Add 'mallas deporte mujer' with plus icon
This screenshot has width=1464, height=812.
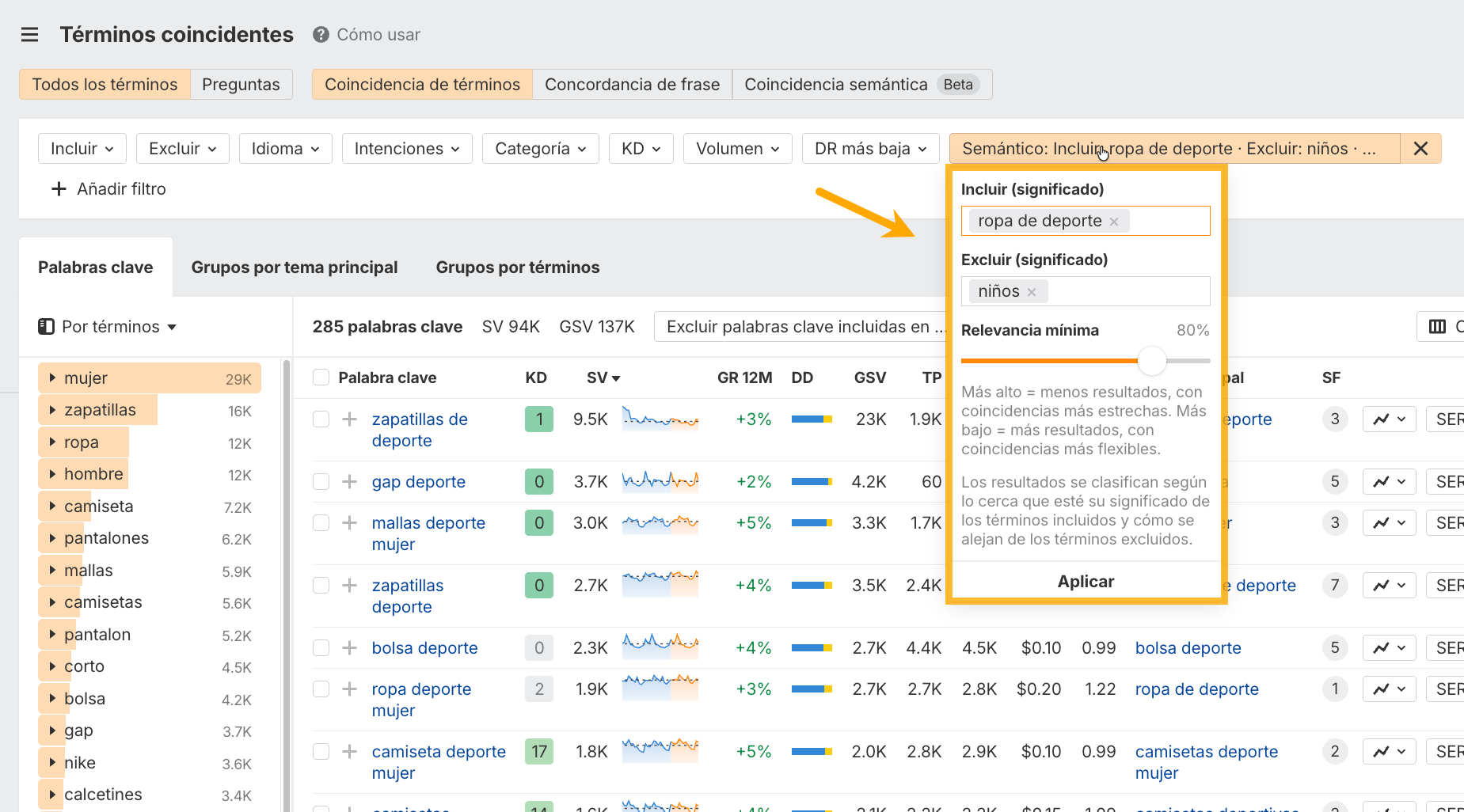349,523
